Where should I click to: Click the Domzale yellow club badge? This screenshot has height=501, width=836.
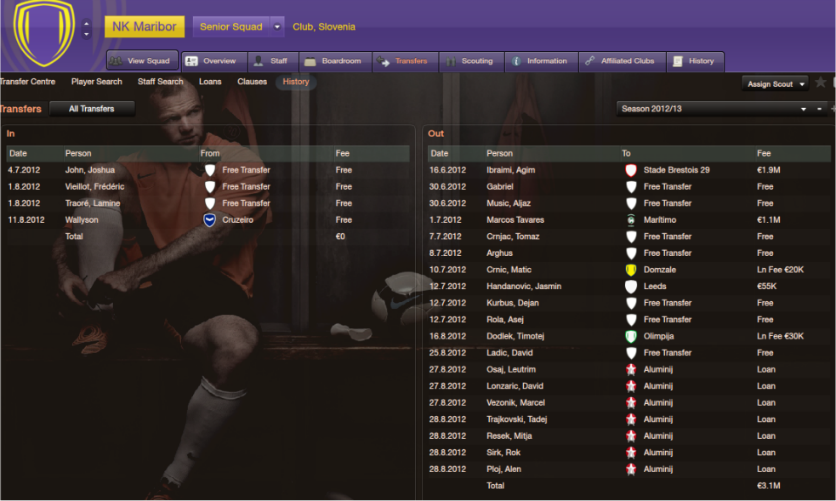tap(631, 270)
